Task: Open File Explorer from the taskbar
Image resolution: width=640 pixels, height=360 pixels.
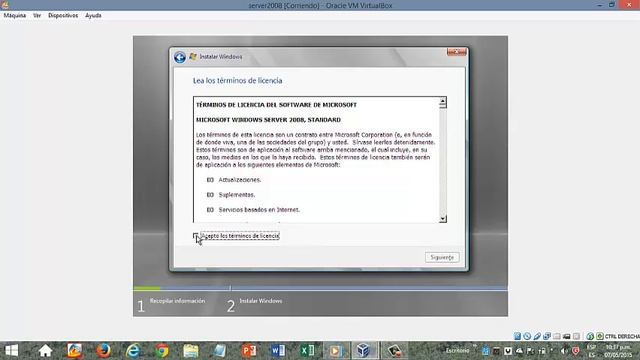Action: pos(191,351)
